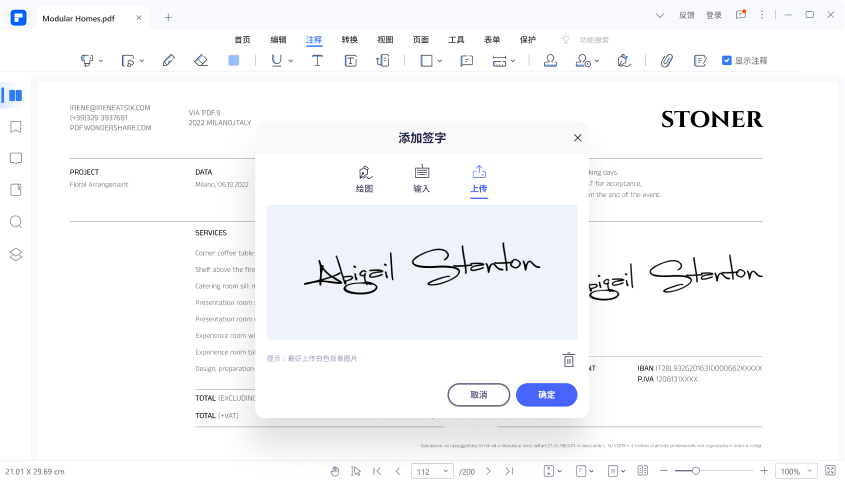Click the pencil drawing tool
Image resolution: width=845 pixels, height=482 pixels.
(168, 60)
